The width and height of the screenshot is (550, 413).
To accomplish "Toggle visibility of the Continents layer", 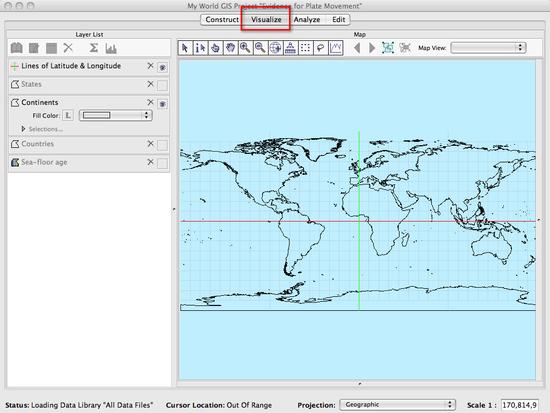I will [x=162, y=104].
